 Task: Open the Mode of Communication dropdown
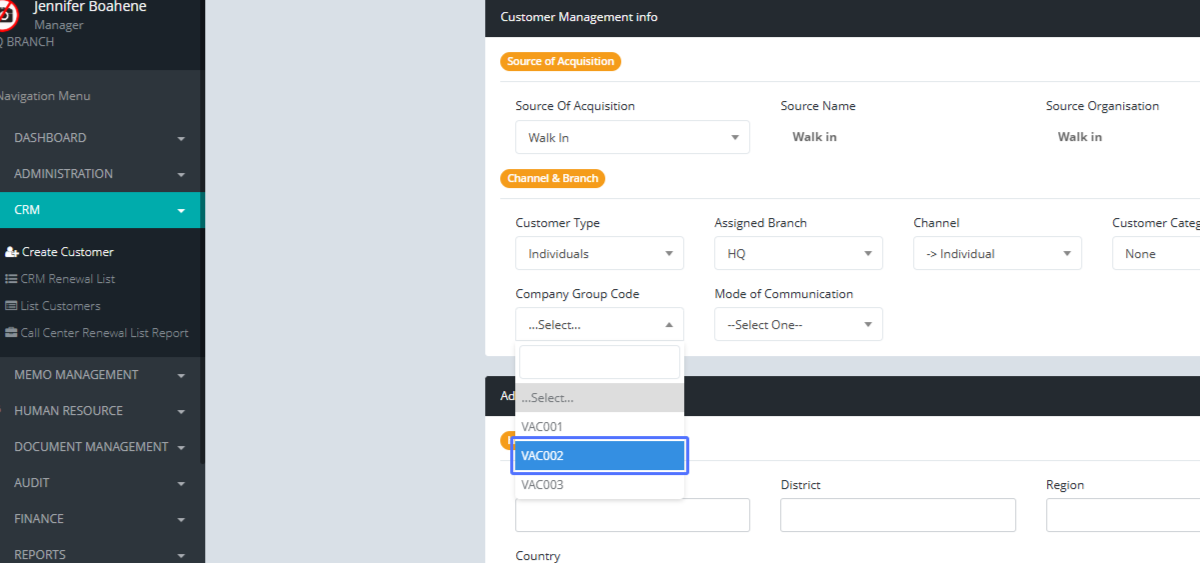click(x=798, y=325)
